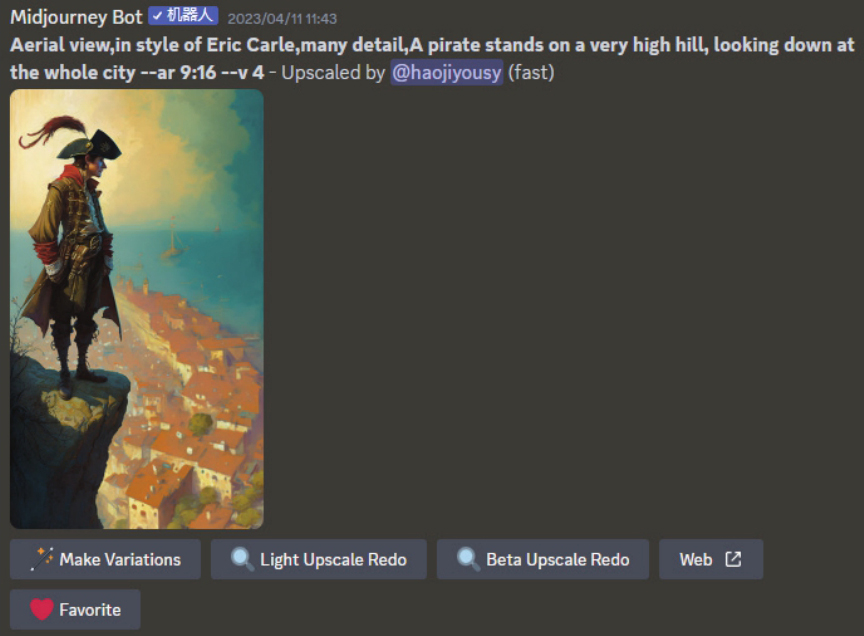864x636 pixels.
Task: Click the red heart icon on Favorite
Action: pyautogui.click(x=41, y=610)
